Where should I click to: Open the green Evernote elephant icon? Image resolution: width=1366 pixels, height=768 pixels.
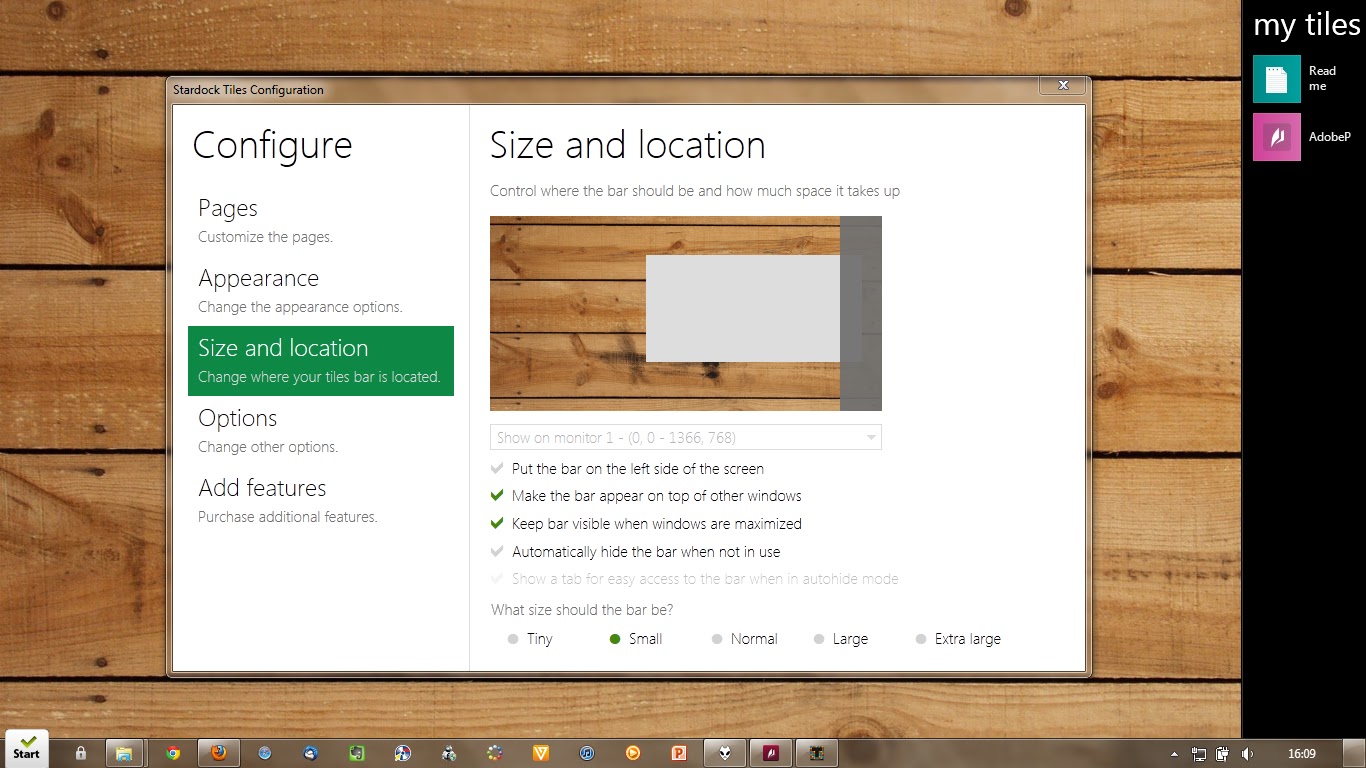coord(356,753)
